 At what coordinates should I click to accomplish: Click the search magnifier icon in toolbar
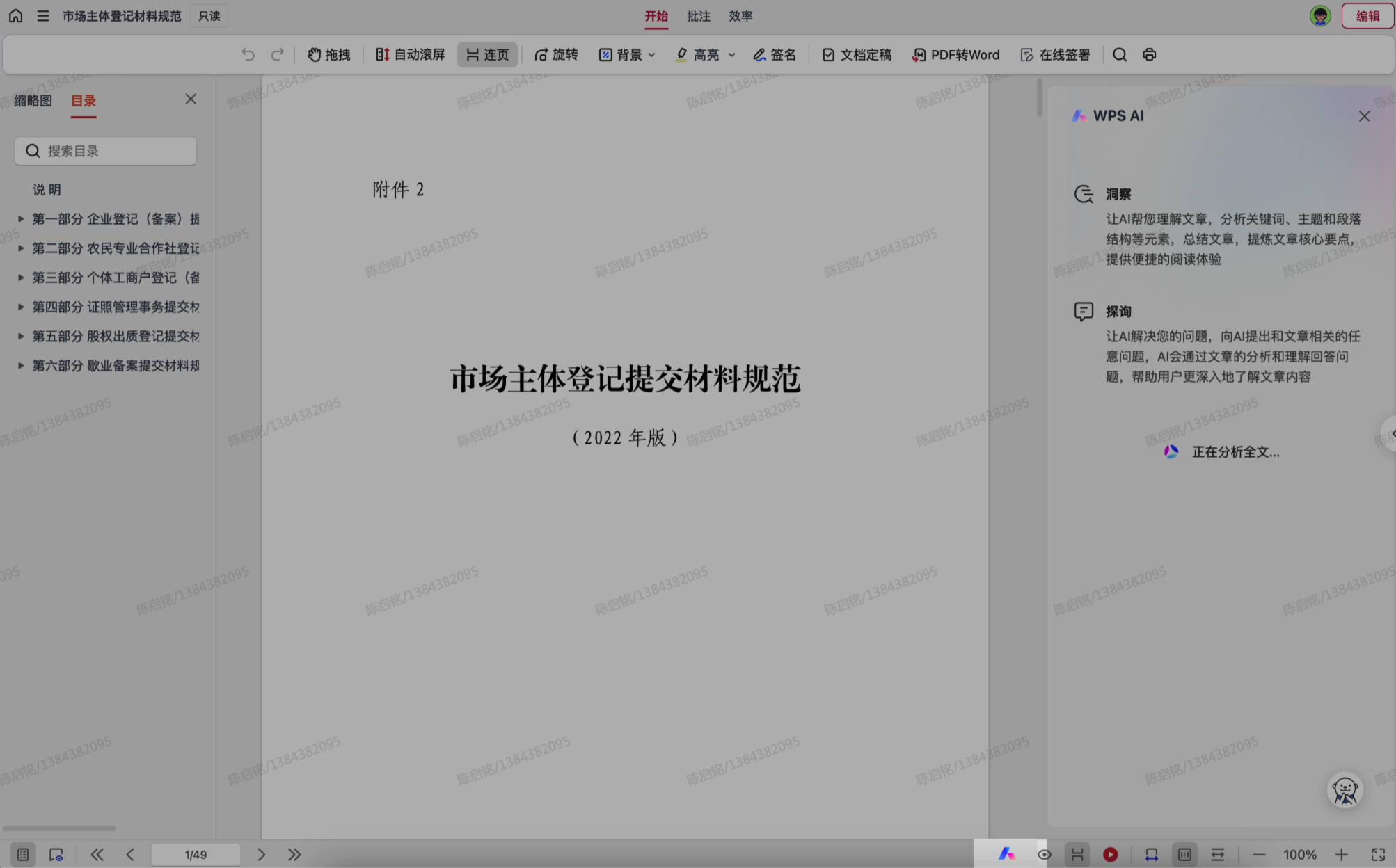[1119, 55]
